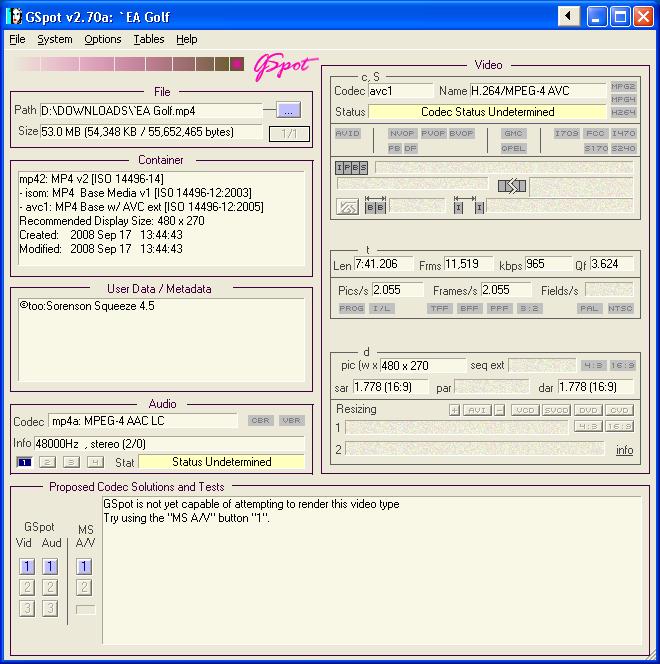Click the minus button in Resizing row
This screenshot has width=660, height=664.
[x=500, y=410]
